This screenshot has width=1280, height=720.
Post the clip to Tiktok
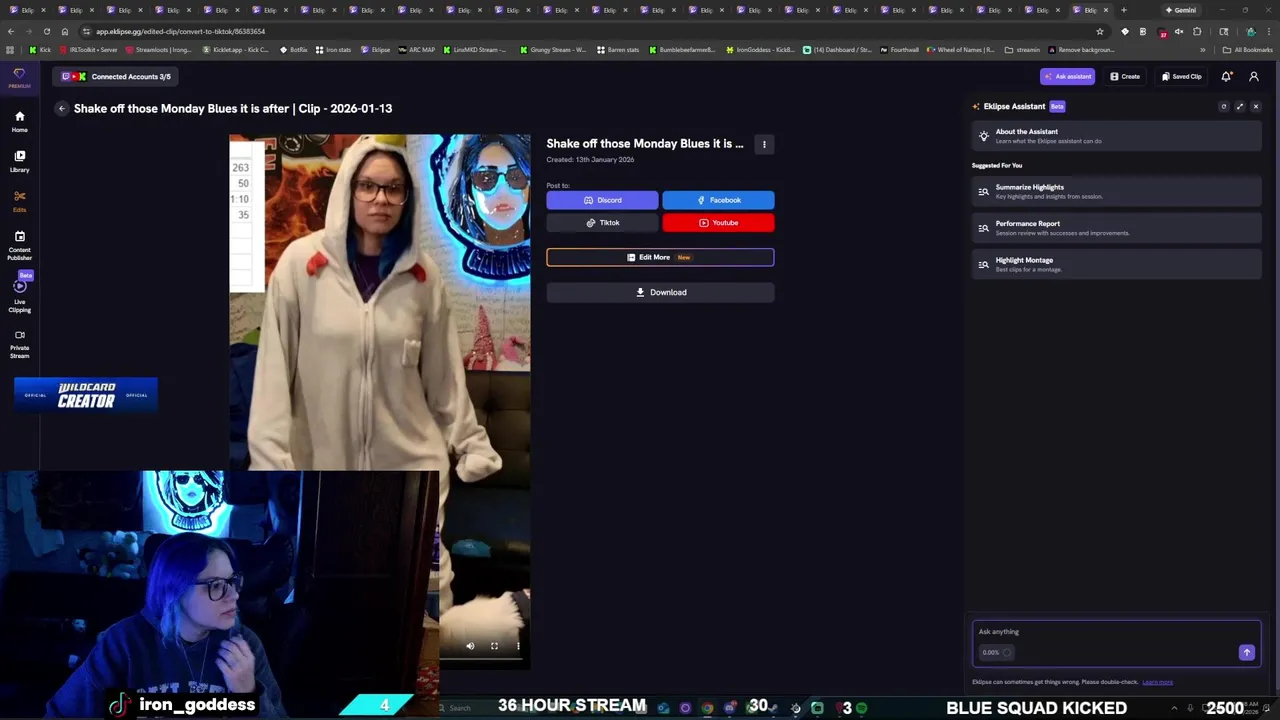click(602, 223)
